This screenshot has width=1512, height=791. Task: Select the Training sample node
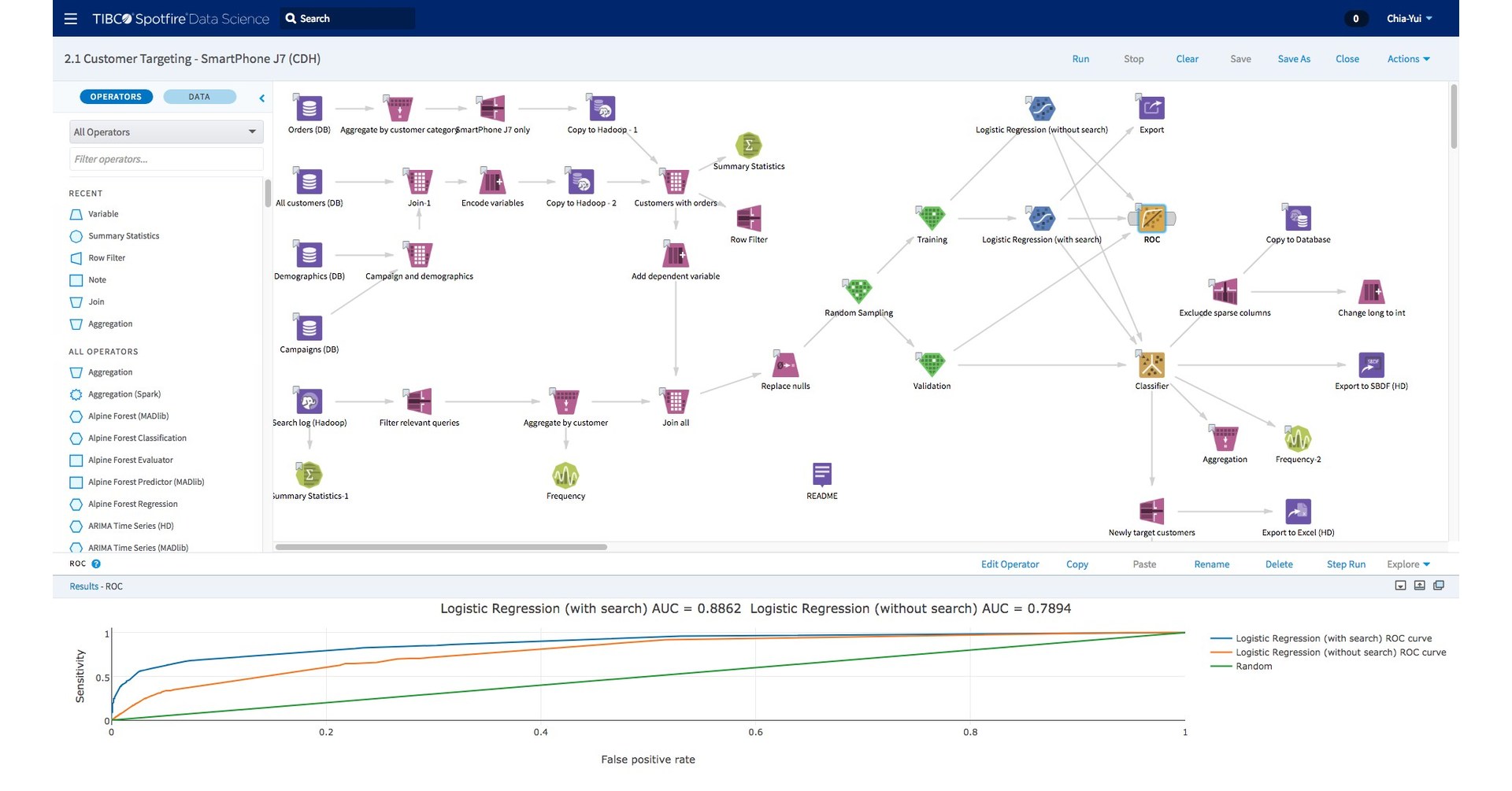click(932, 218)
